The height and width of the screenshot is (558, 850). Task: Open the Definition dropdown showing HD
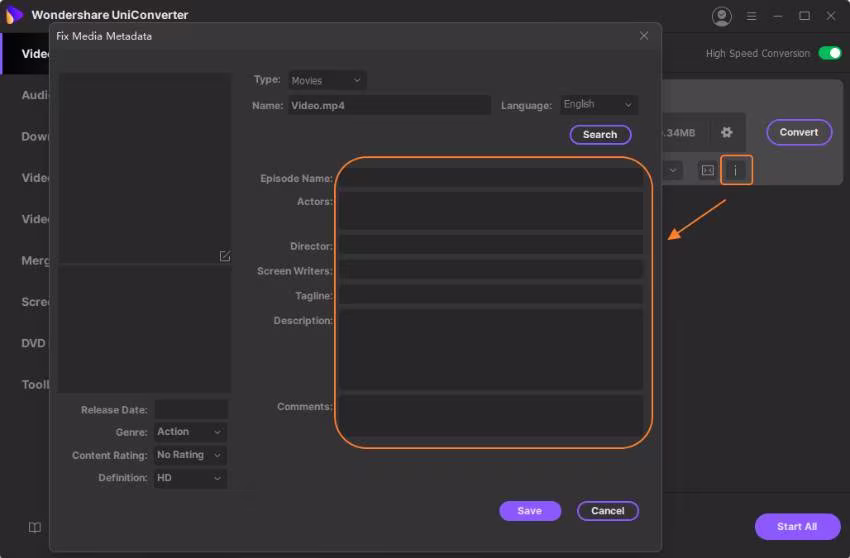point(190,478)
